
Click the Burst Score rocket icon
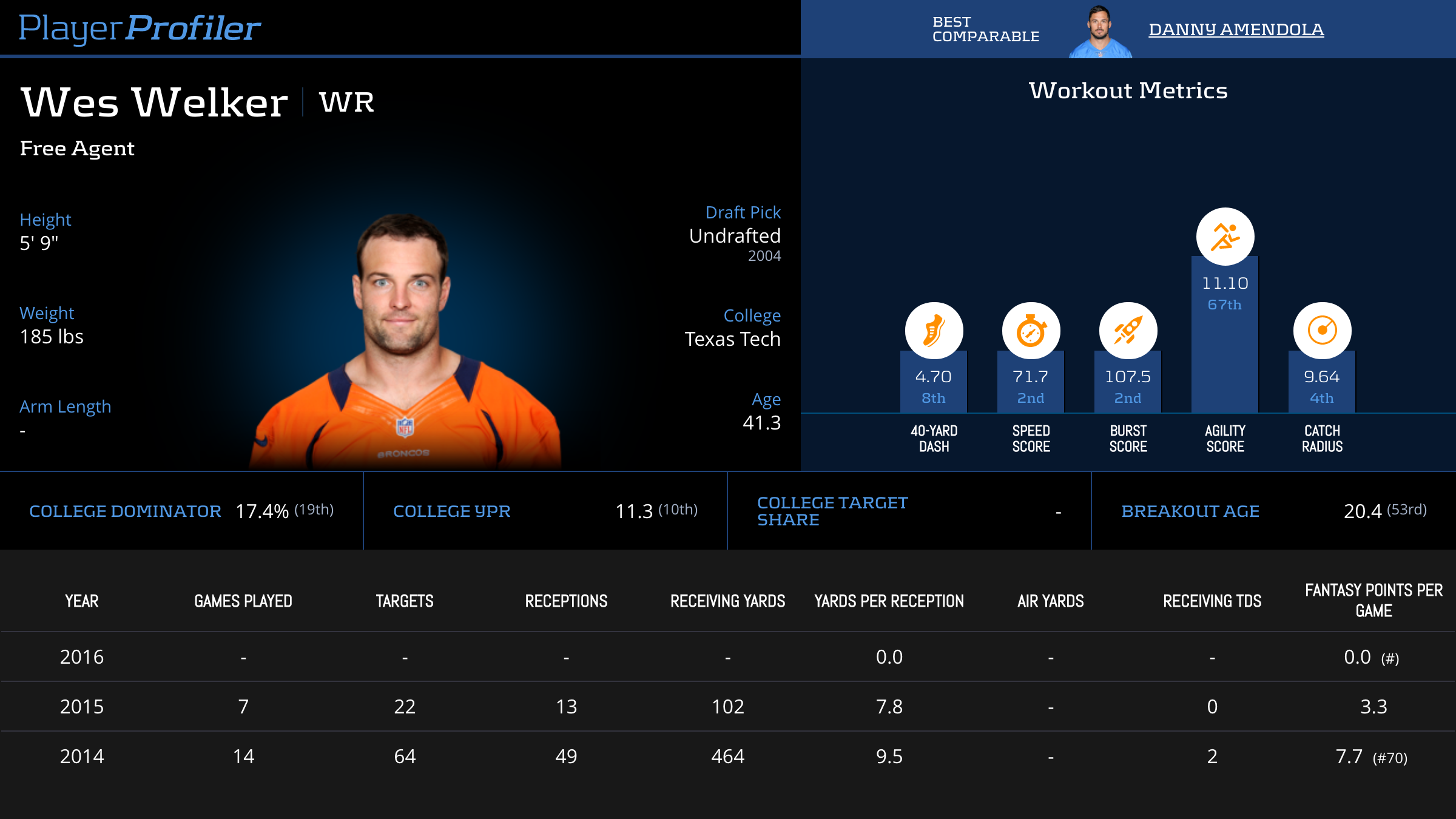pos(1128,331)
